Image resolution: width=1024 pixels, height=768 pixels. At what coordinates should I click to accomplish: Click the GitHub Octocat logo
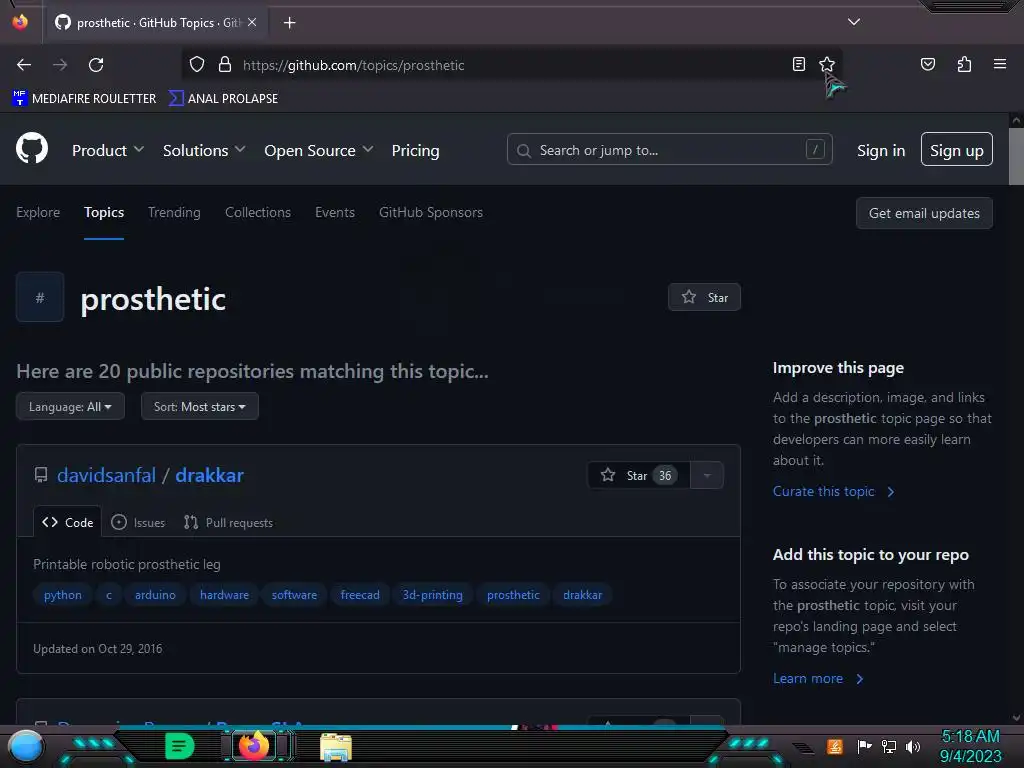[x=32, y=148]
